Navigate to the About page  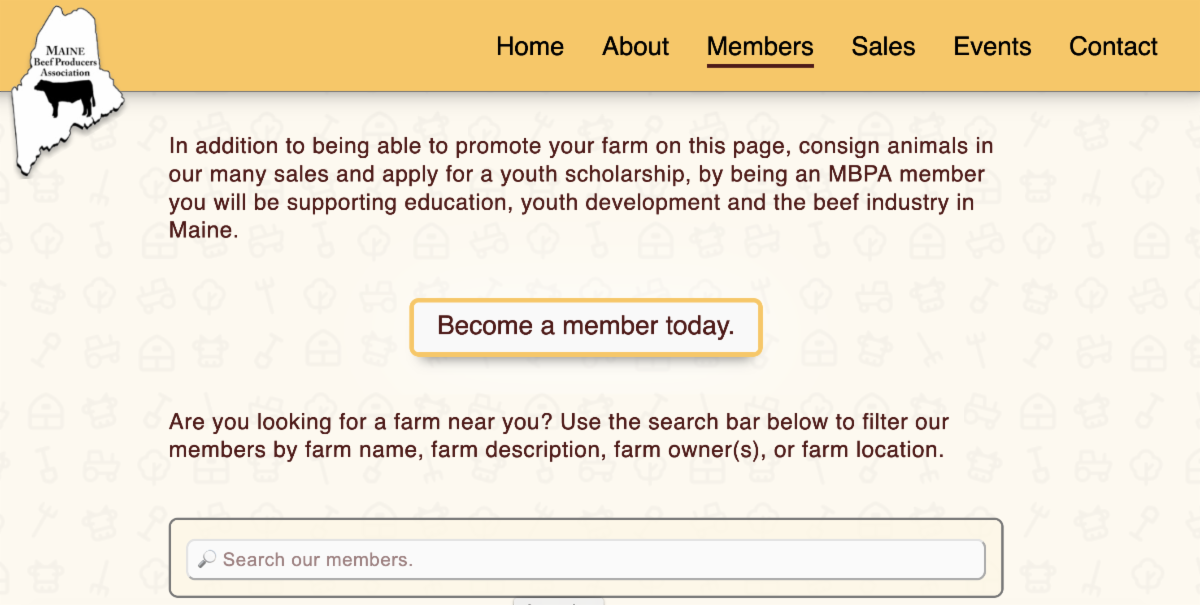pos(635,47)
